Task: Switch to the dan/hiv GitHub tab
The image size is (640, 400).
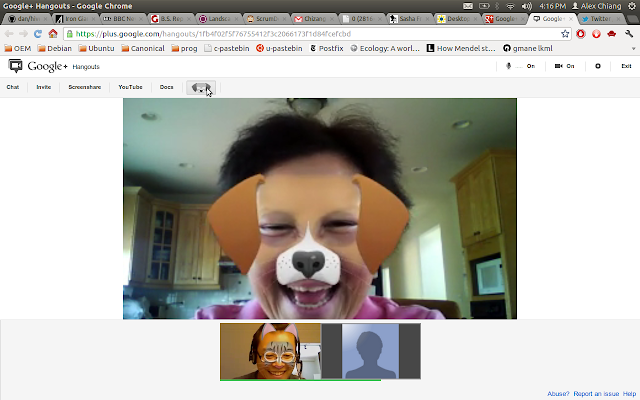Action: click(28, 19)
